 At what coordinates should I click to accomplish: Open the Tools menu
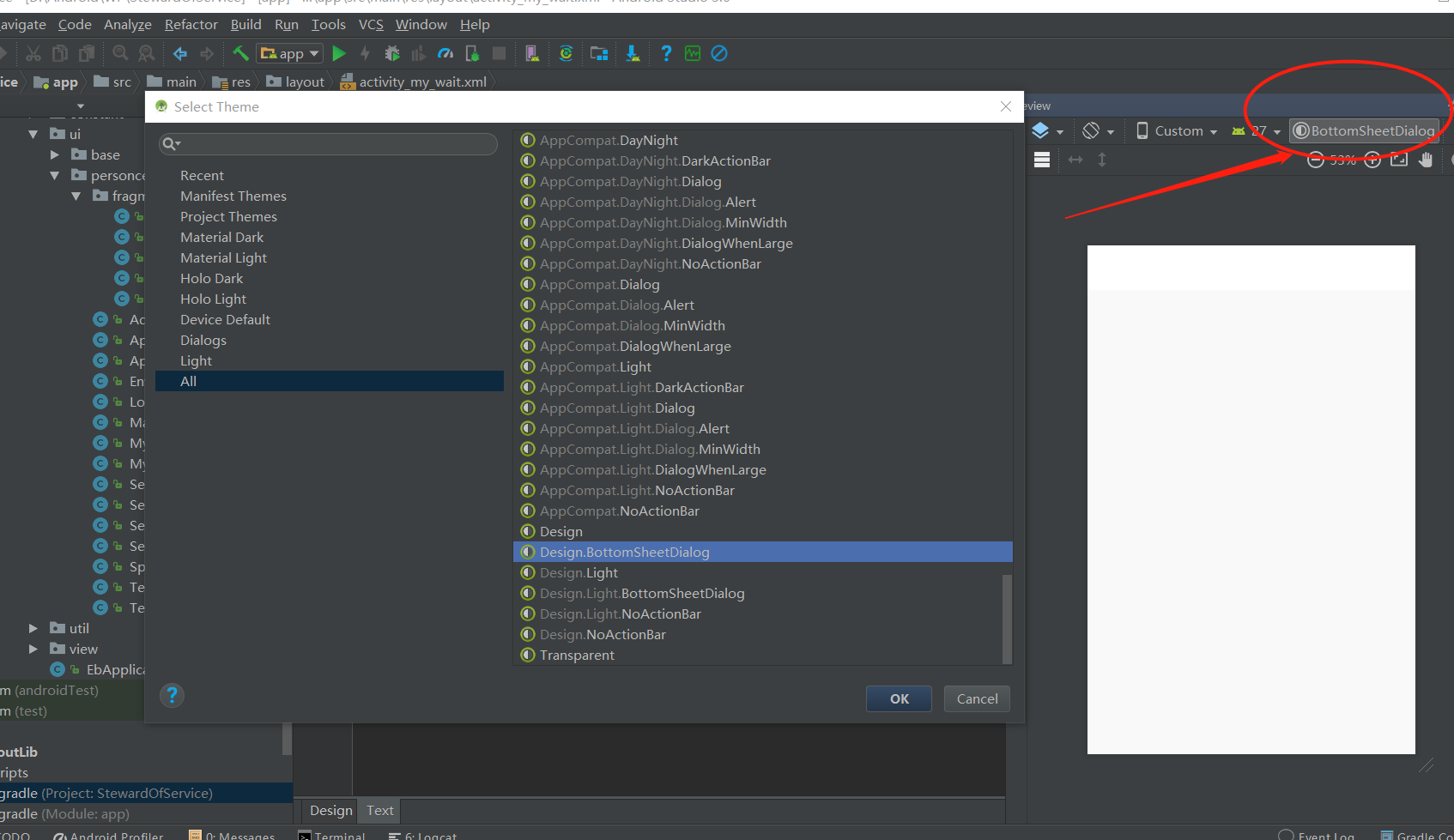tap(328, 25)
